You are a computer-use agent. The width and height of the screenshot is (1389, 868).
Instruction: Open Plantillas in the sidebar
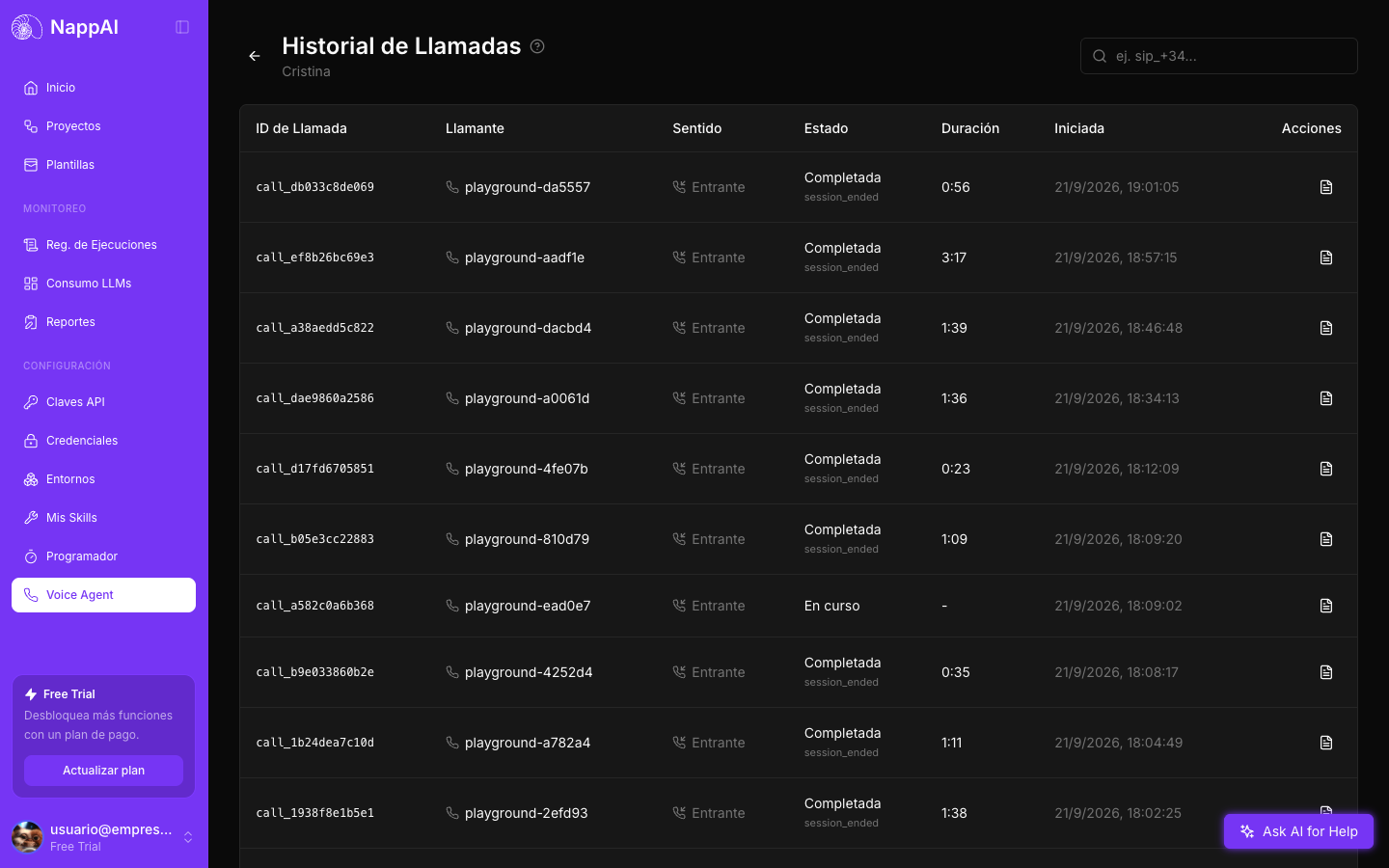coord(103,165)
